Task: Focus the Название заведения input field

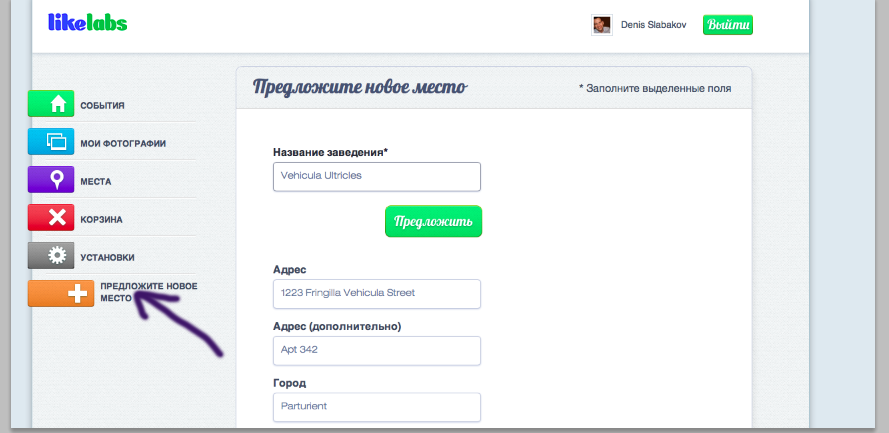Action: [x=376, y=176]
